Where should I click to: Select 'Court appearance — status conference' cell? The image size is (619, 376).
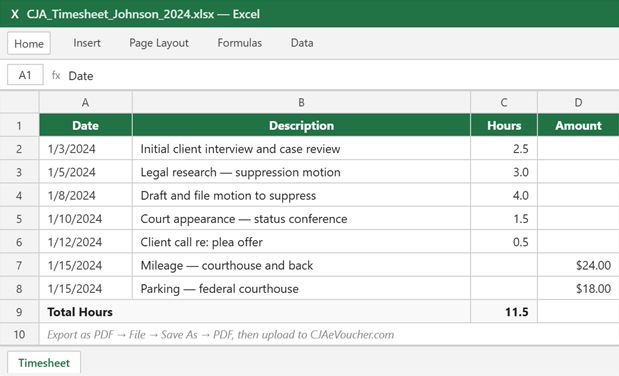pos(301,218)
